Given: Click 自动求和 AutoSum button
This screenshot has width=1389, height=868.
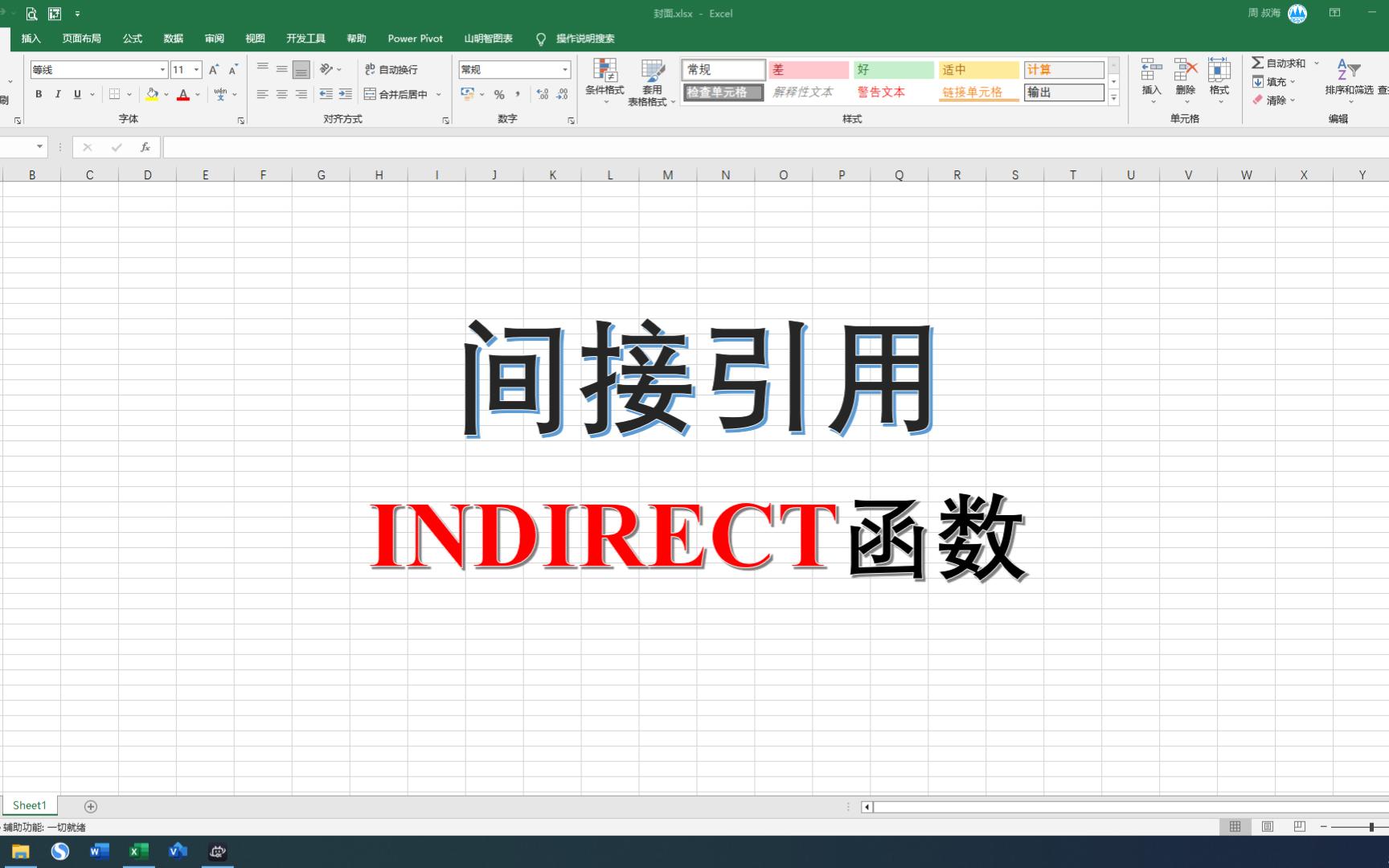Looking at the screenshot, I should (1279, 63).
